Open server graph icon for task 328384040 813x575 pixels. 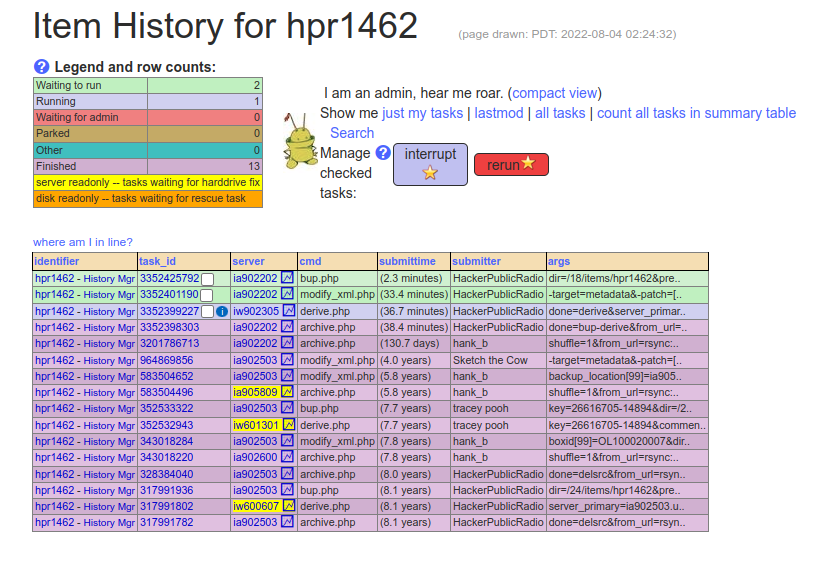(x=287, y=474)
